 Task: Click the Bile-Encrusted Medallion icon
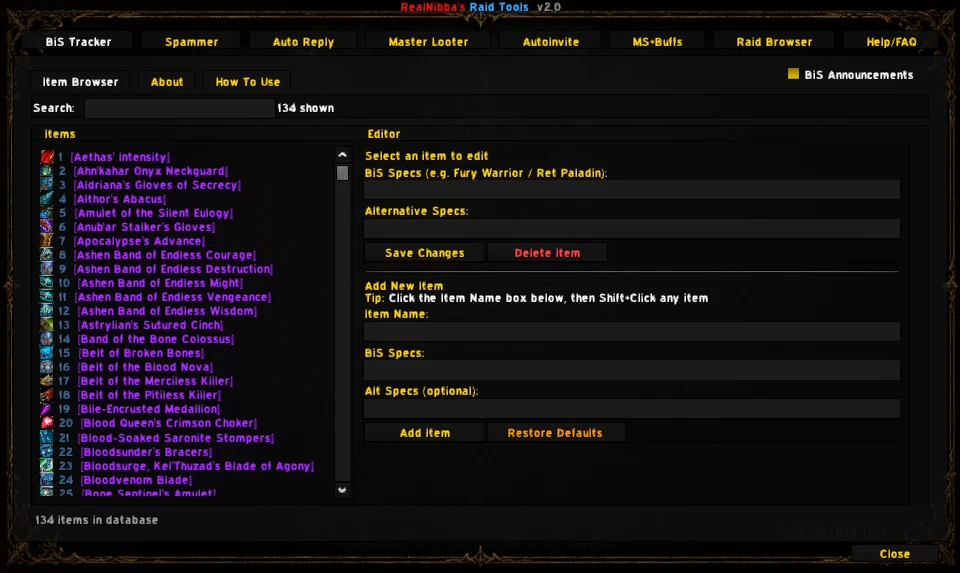coord(47,409)
